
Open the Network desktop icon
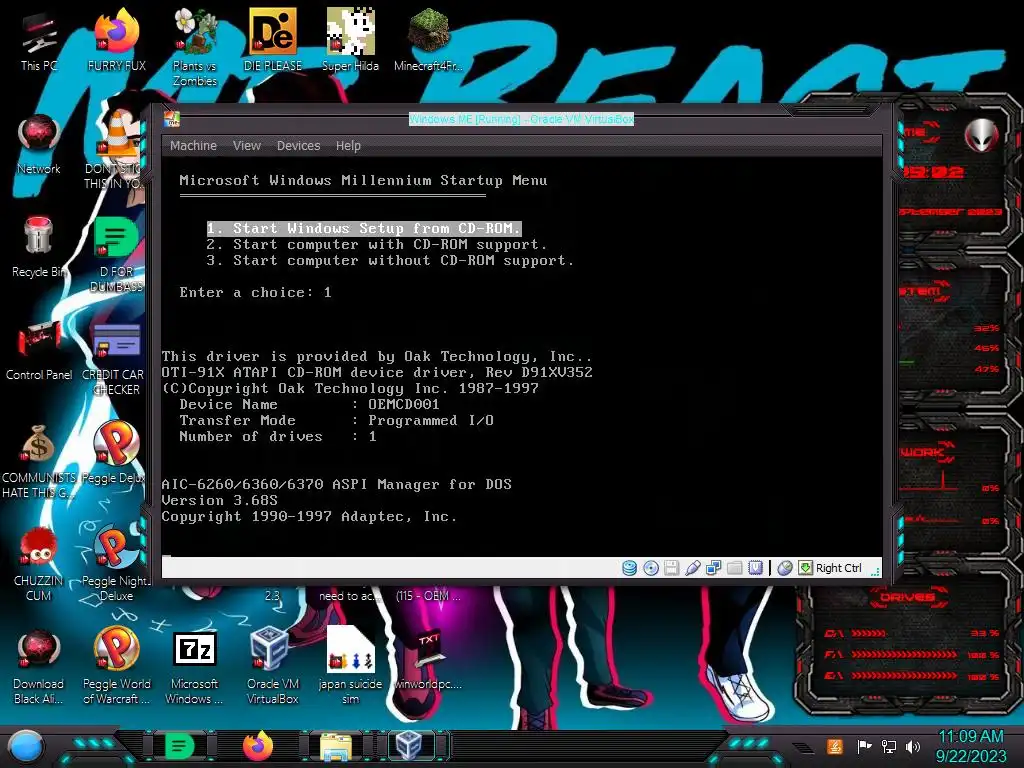click(x=39, y=144)
